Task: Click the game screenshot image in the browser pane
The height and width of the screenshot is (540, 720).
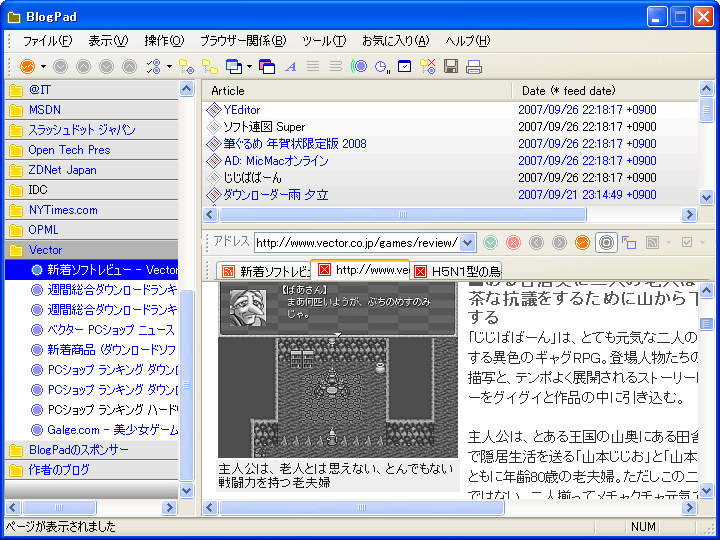Action: coord(338,369)
